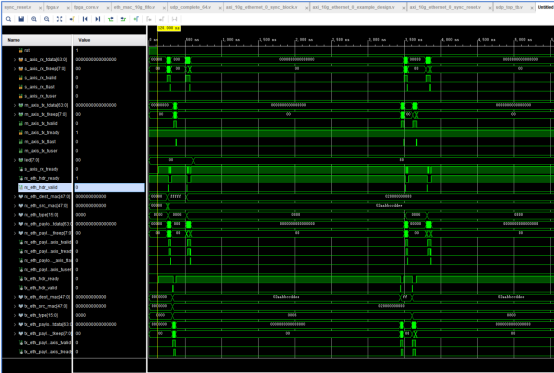Image resolution: width=554 pixels, height=373 pixels.
Task: Go to previous transition
Action: tap(111, 19)
